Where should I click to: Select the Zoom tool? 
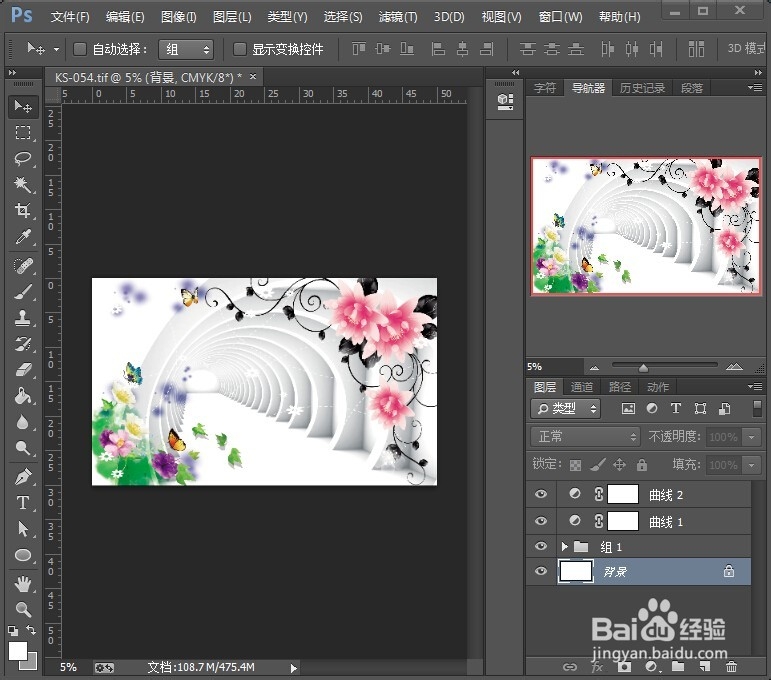tap(23, 610)
